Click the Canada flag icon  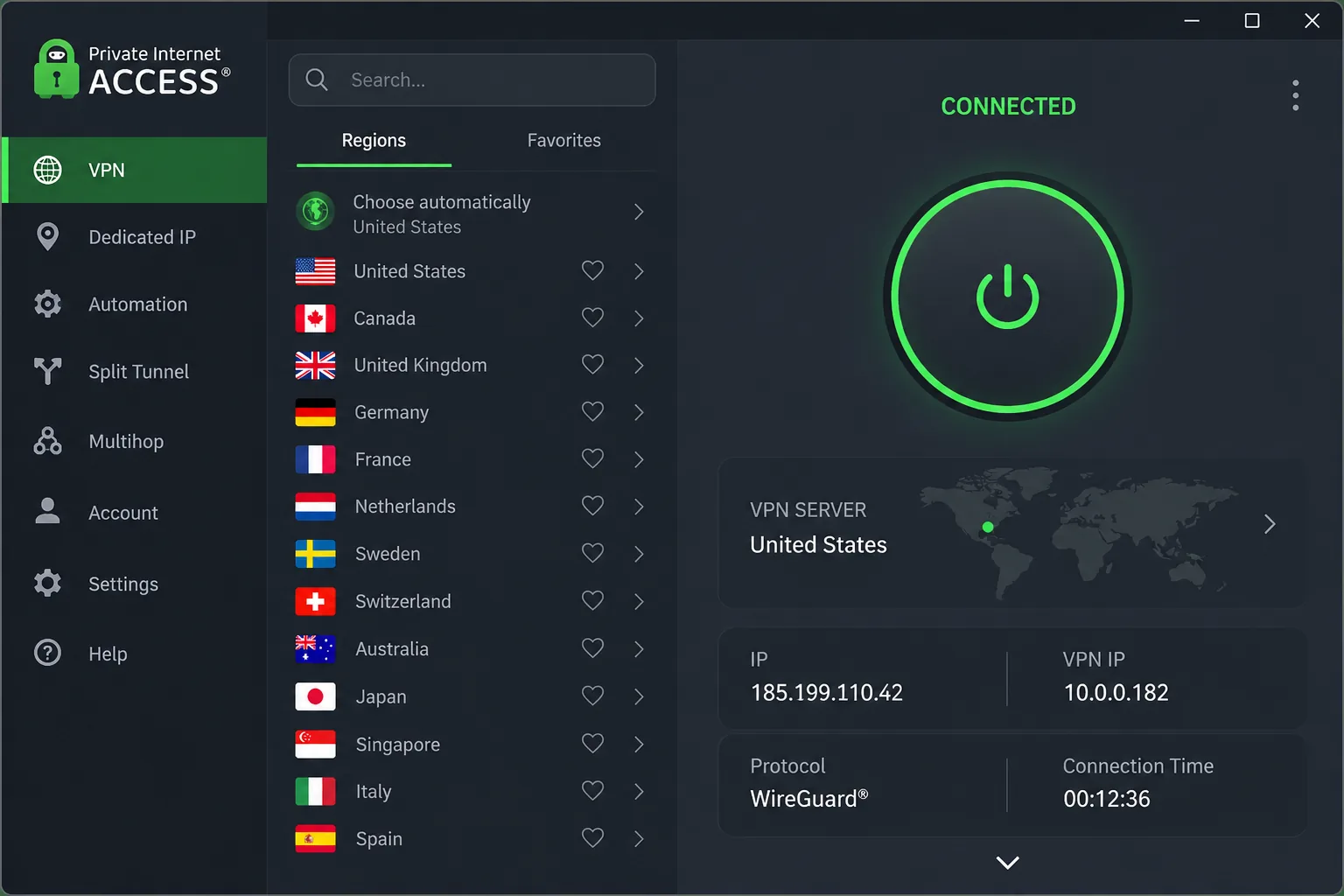pyautogui.click(x=315, y=318)
